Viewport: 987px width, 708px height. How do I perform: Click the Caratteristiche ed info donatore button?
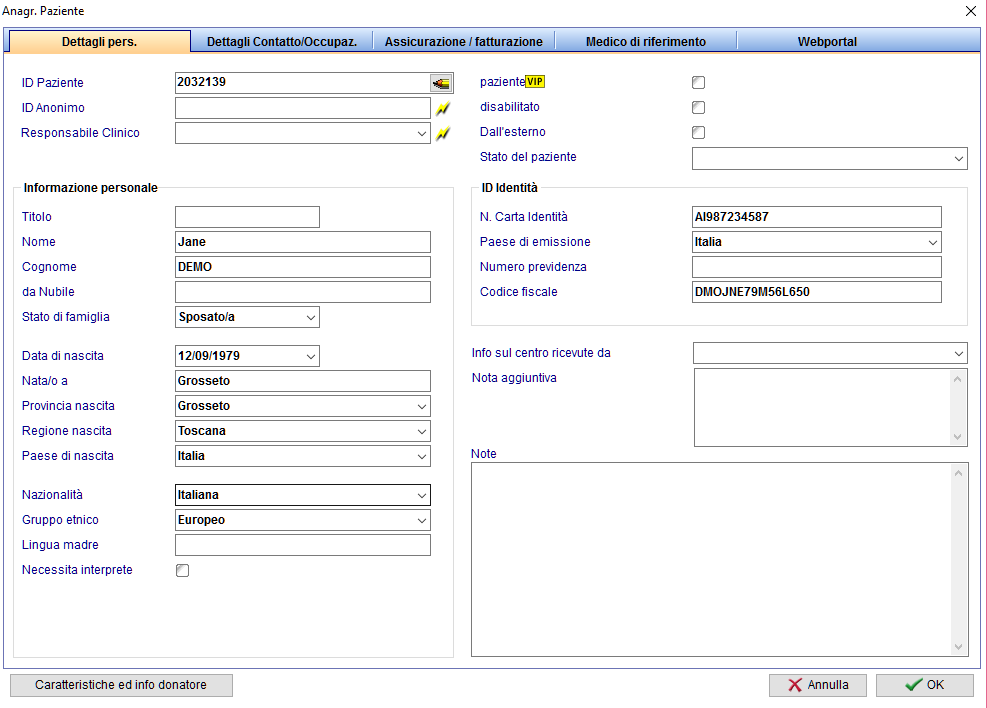point(121,685)
